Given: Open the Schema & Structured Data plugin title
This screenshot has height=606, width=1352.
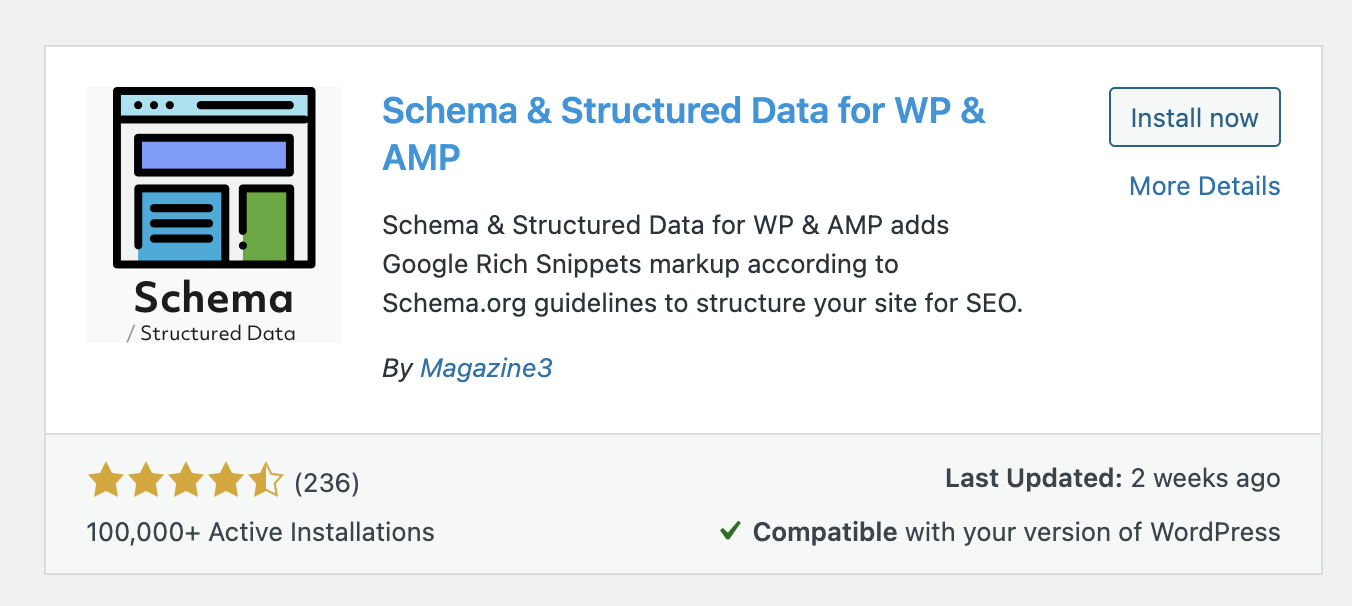Looking at the screenshot, I should (684, 133).
